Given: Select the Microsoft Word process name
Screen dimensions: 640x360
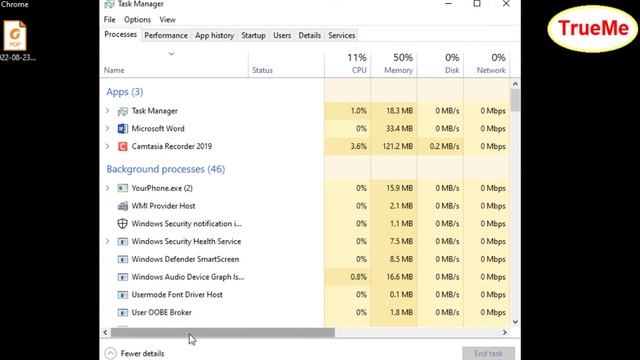Looking at the screenshot, I should coord(158,129).
